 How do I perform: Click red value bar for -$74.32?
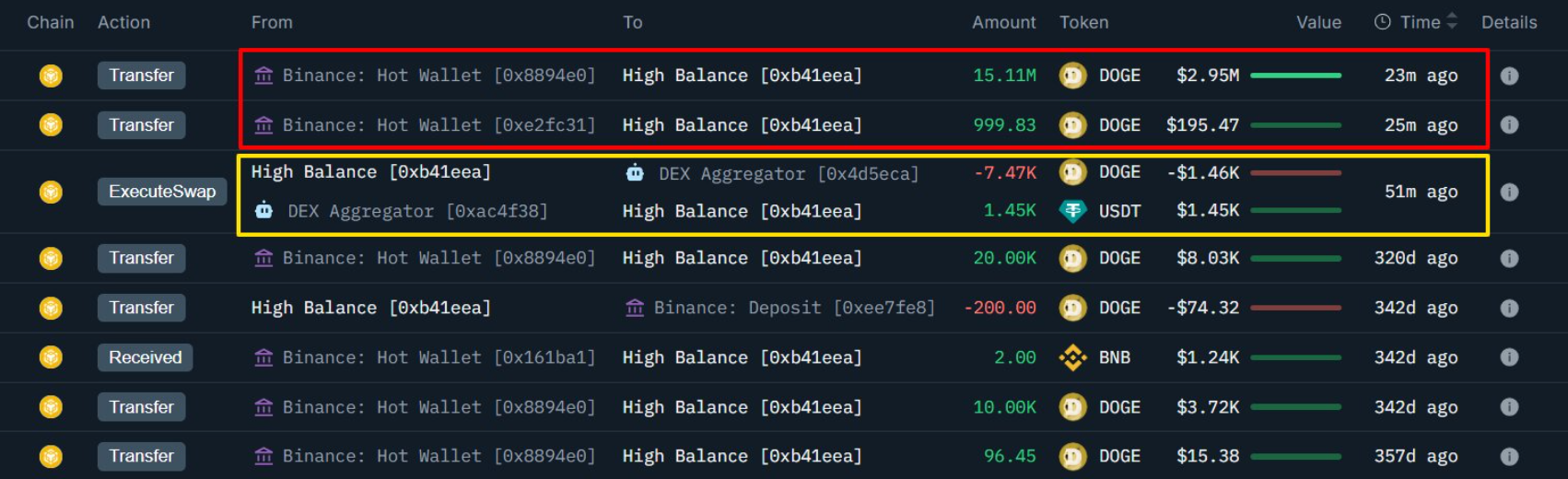click(x=1295, y=308)
